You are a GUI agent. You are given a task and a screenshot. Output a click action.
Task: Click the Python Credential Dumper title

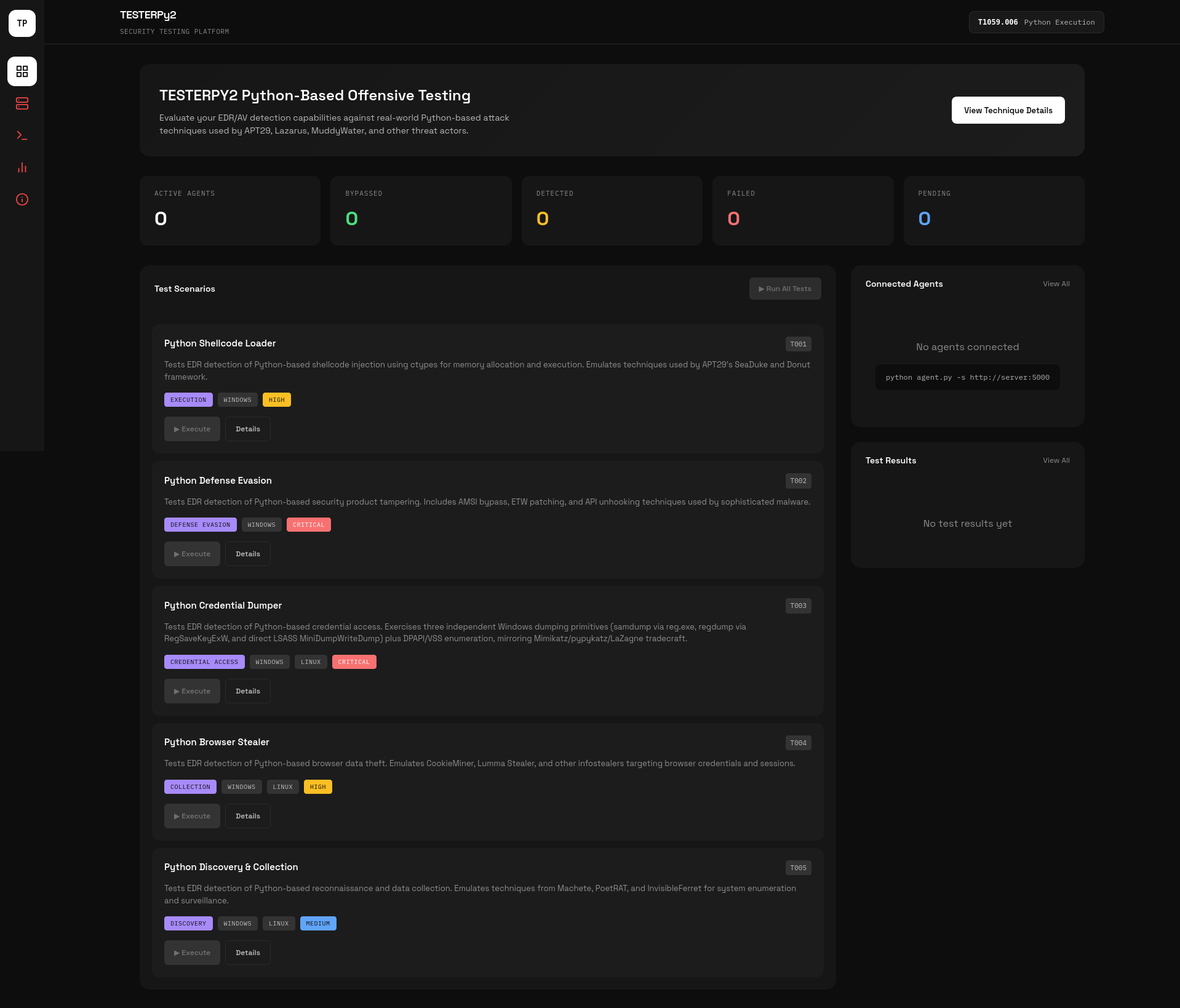point(223,606)
